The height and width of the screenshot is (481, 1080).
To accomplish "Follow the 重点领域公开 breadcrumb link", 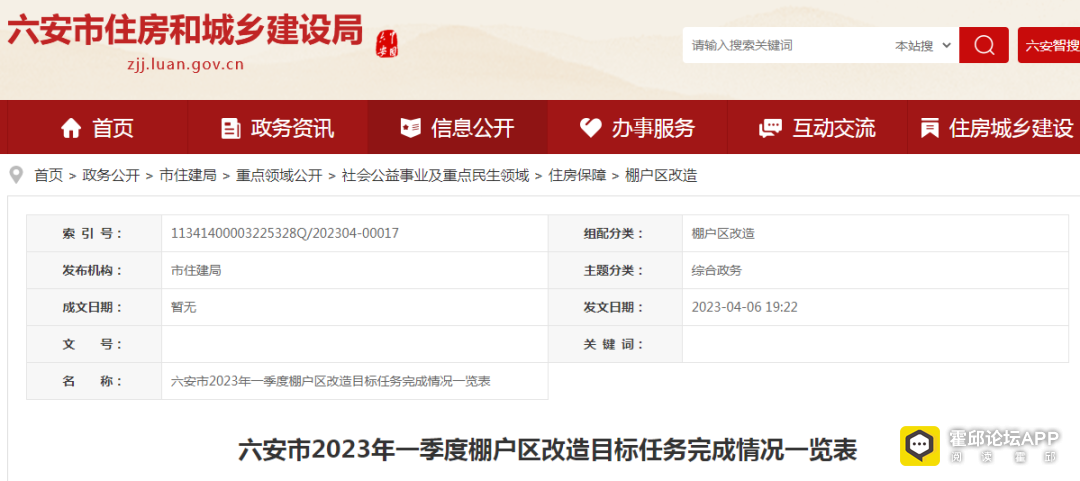I will click(x=279, y=176).
